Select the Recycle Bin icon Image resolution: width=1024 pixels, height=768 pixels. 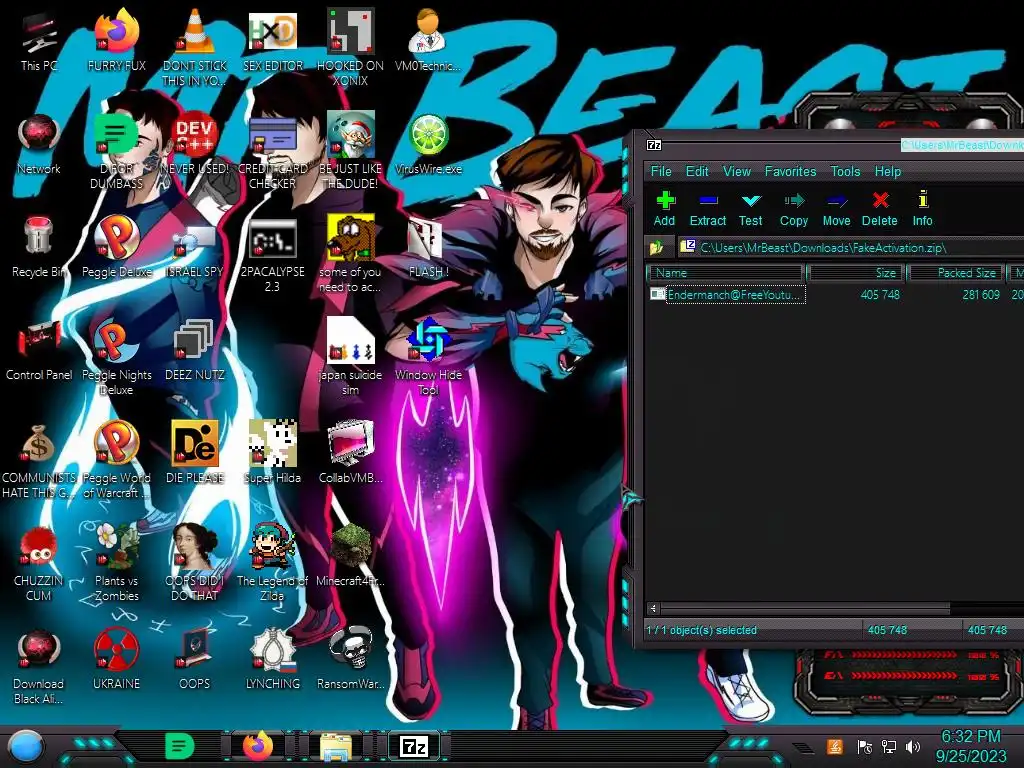point(39,247)
